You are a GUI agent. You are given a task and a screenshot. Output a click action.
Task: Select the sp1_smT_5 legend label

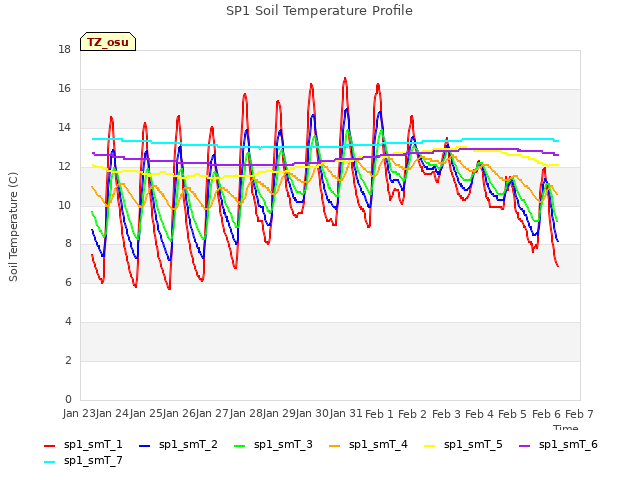point(473,444)
